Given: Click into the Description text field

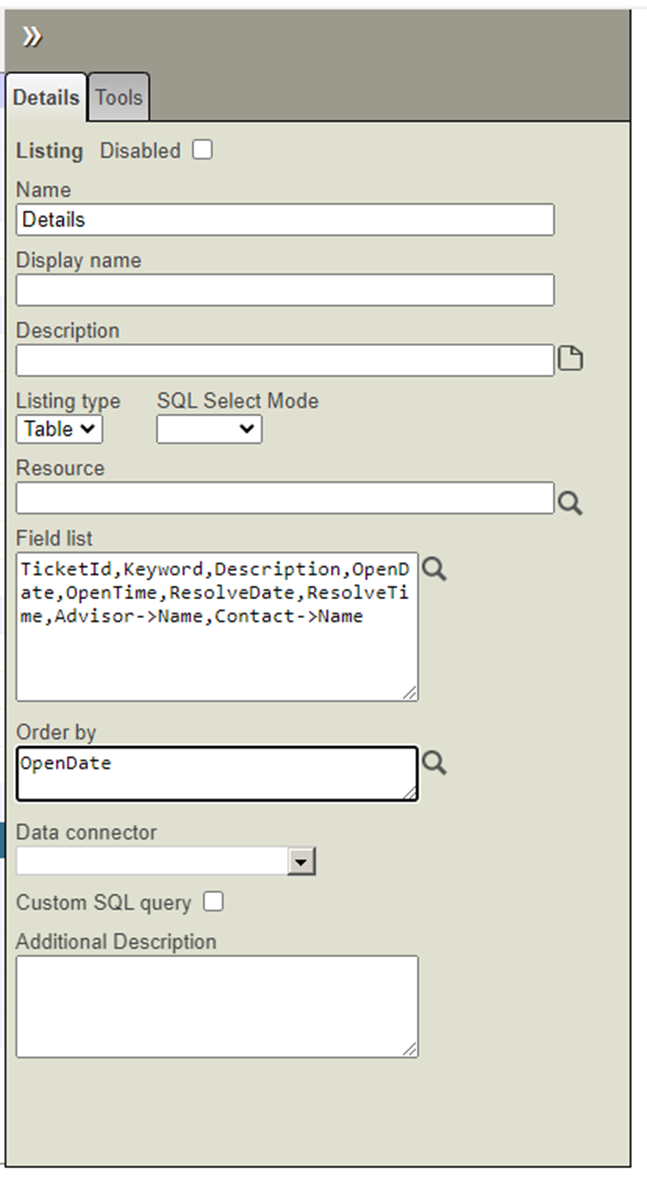Looking at the screenshot, I should [285, 360].
